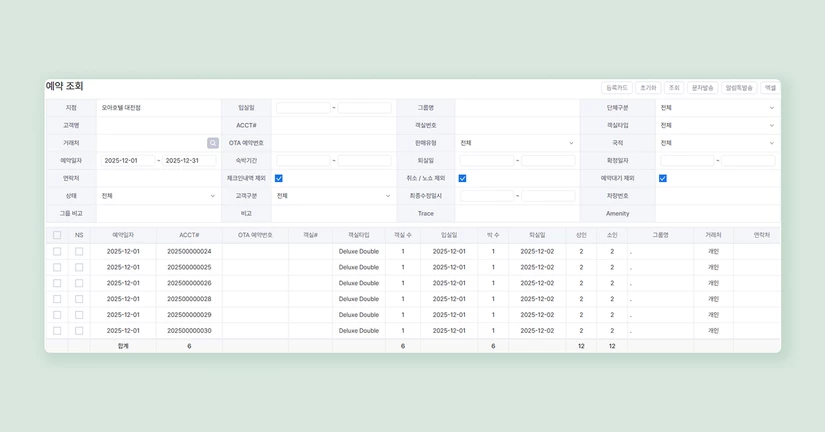Click the 거래처 search magnifier icon

tap(213, 143)
